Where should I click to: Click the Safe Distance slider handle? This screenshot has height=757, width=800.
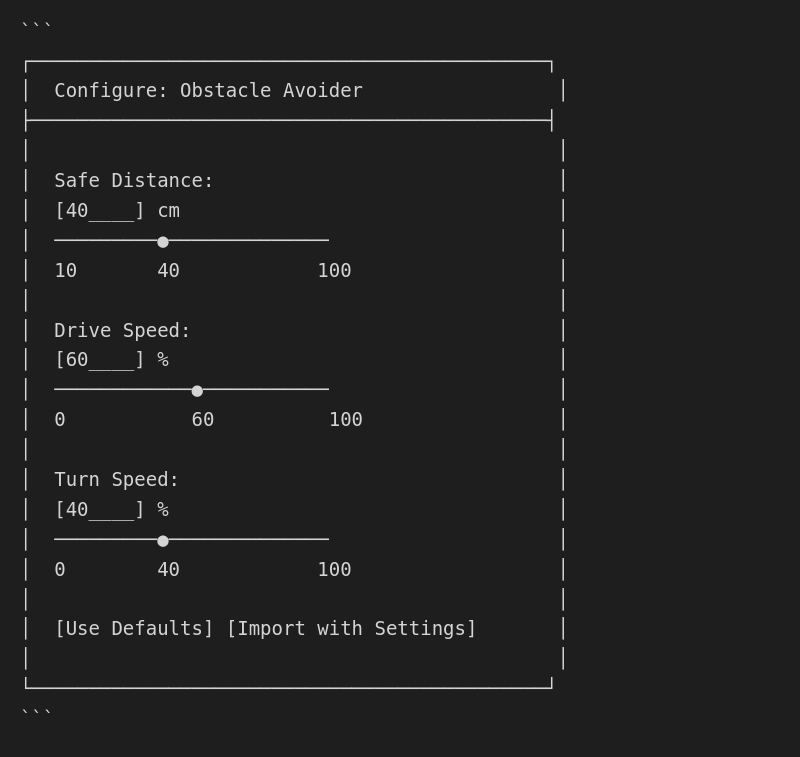coord(163,241)
